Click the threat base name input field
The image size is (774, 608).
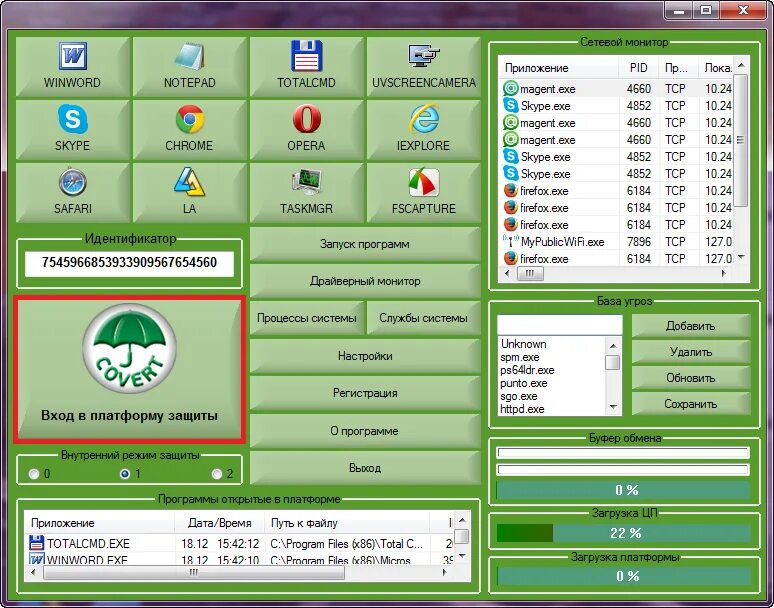coord(560,325)
